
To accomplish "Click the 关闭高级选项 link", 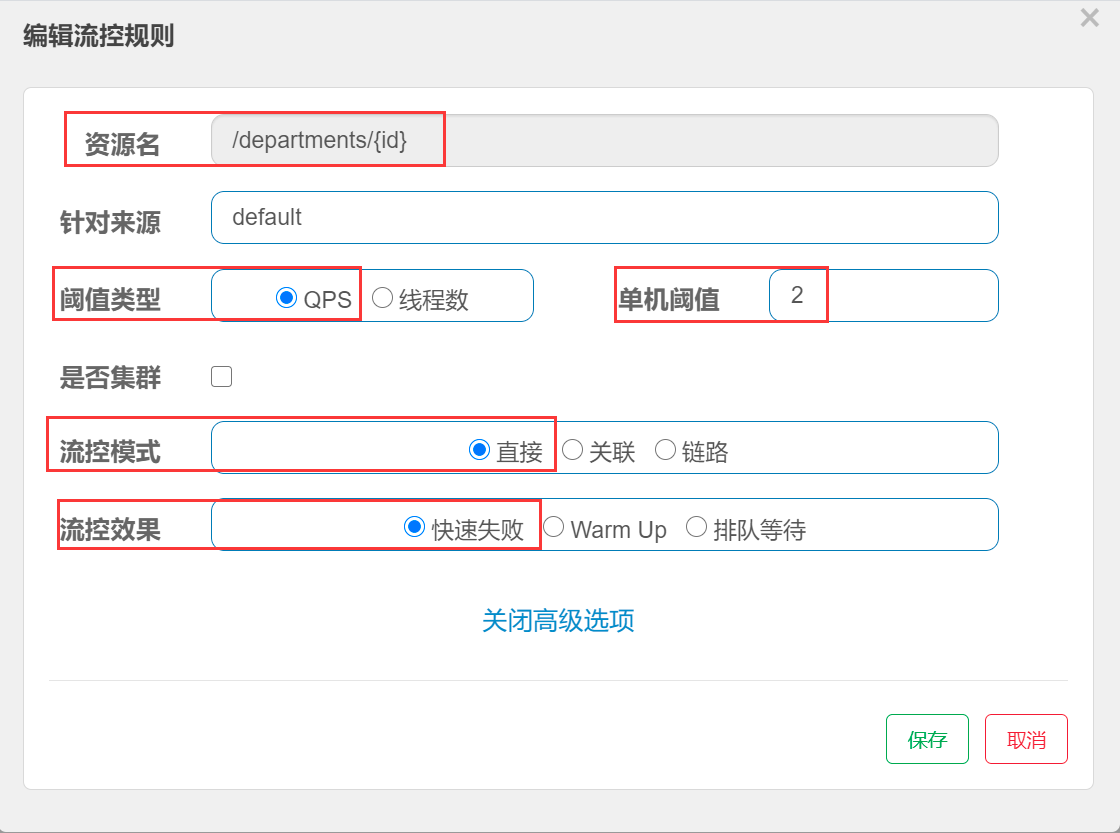I will (559, 621).
